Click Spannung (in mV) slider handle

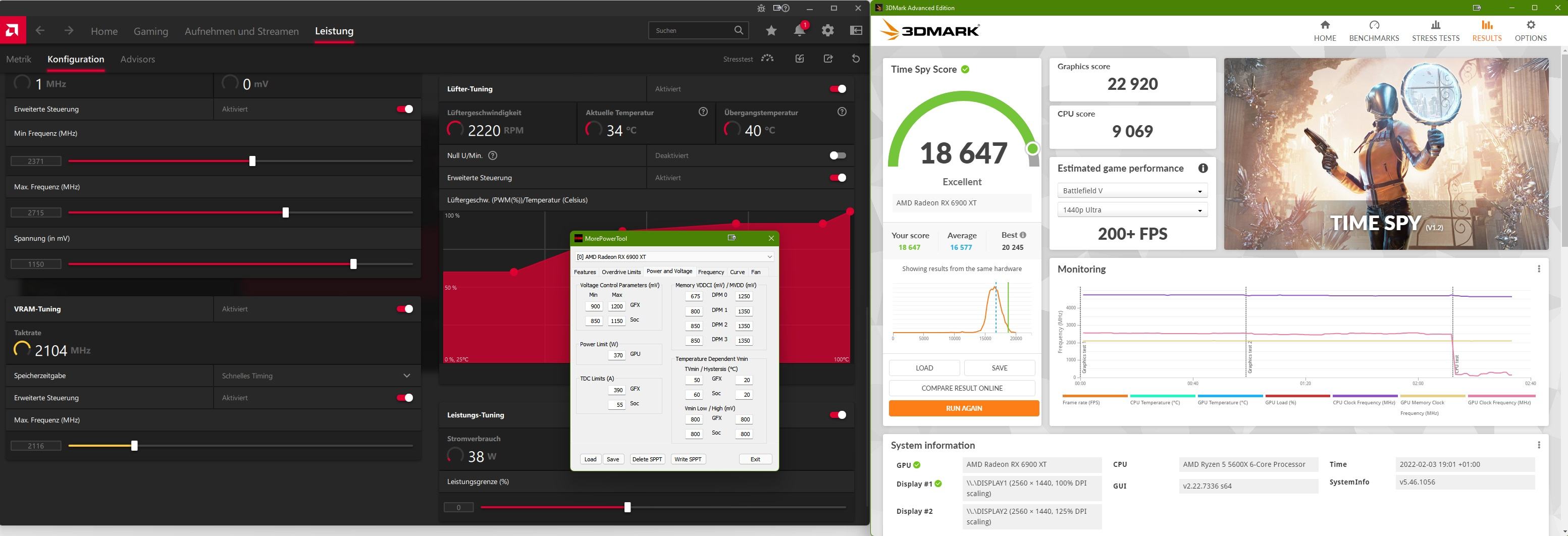(354, 264)
